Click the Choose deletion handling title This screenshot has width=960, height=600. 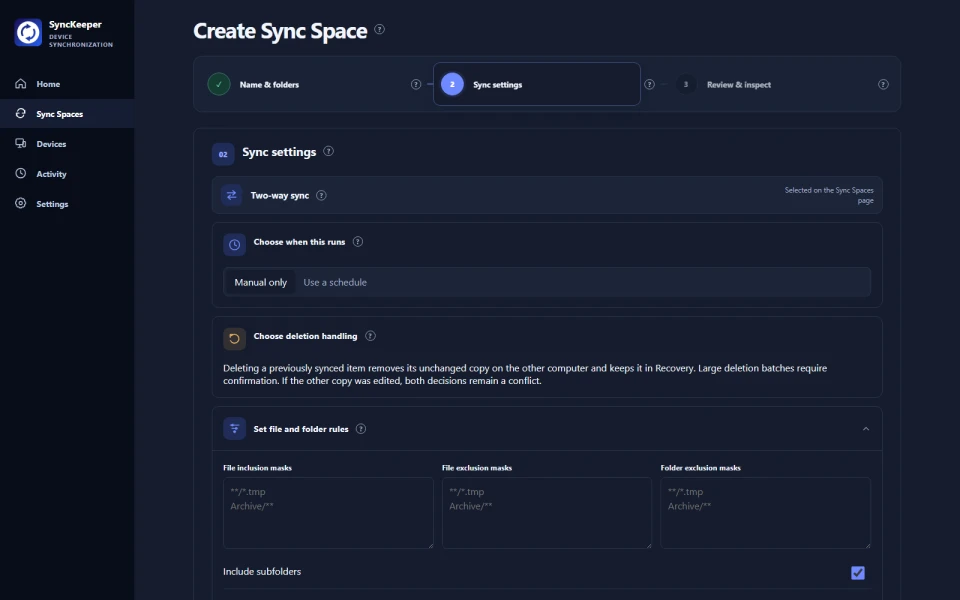pyautogui.click(x=305, y=336)
